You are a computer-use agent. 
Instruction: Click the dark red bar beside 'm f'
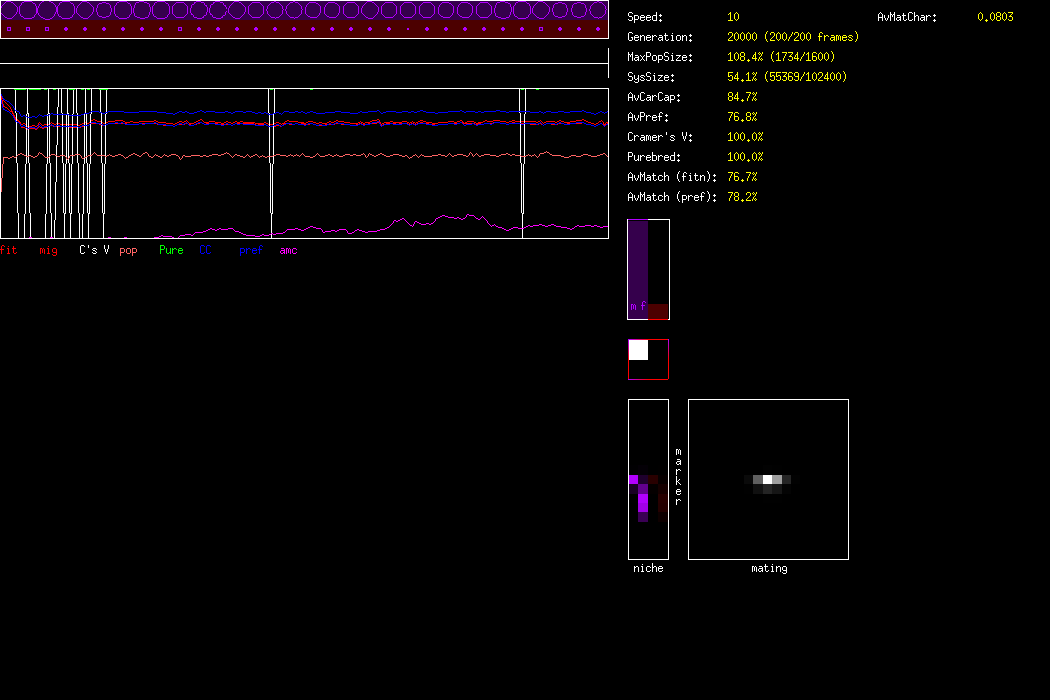pos(658,311)
